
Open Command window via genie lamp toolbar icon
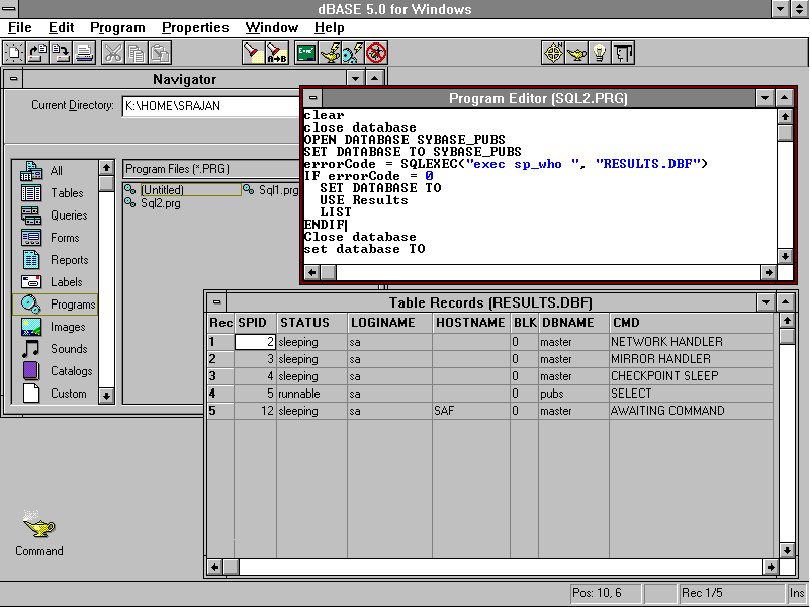pos(577,53)
